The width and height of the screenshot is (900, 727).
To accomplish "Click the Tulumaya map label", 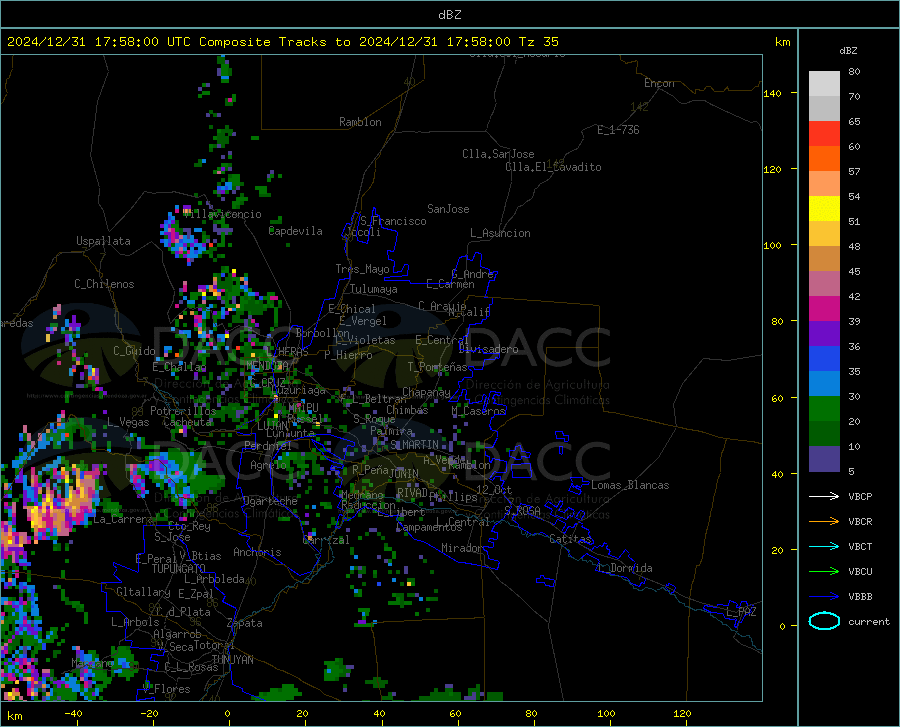I will click(x=374, y=289).
